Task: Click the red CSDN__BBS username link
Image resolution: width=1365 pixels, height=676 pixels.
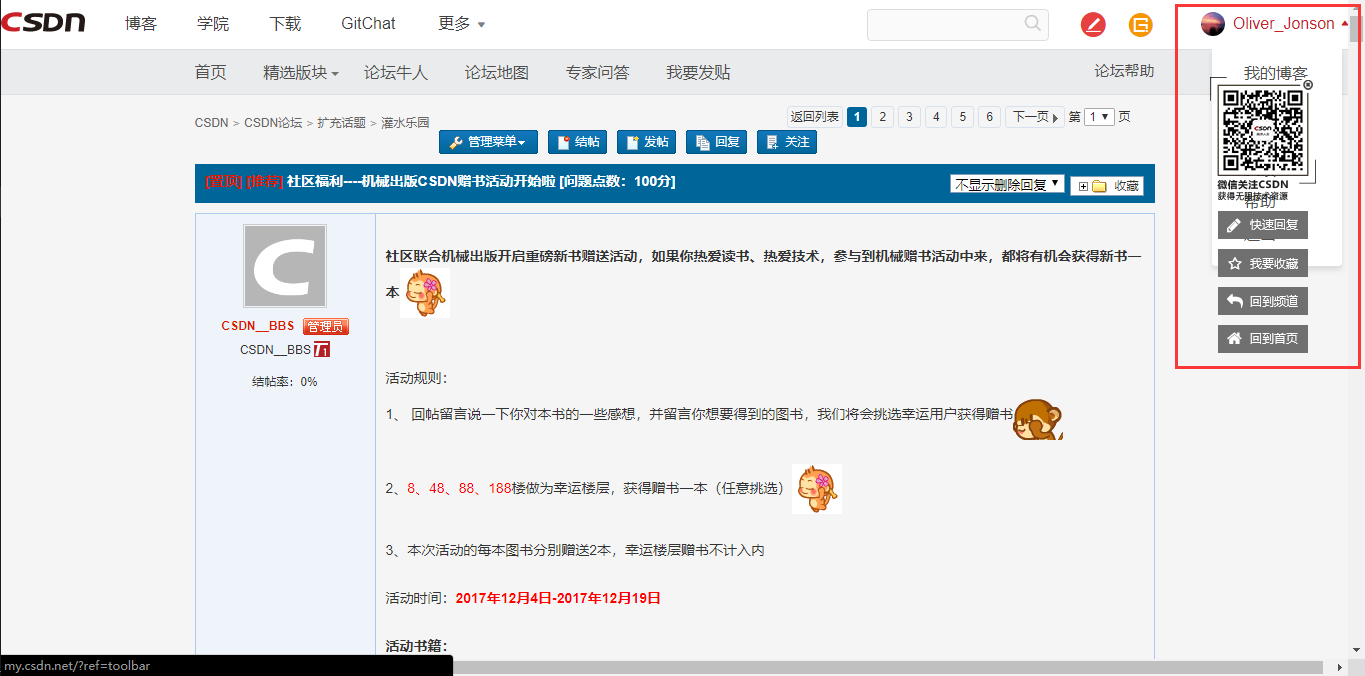Action: pyautogui.click(x=257, y=326)
